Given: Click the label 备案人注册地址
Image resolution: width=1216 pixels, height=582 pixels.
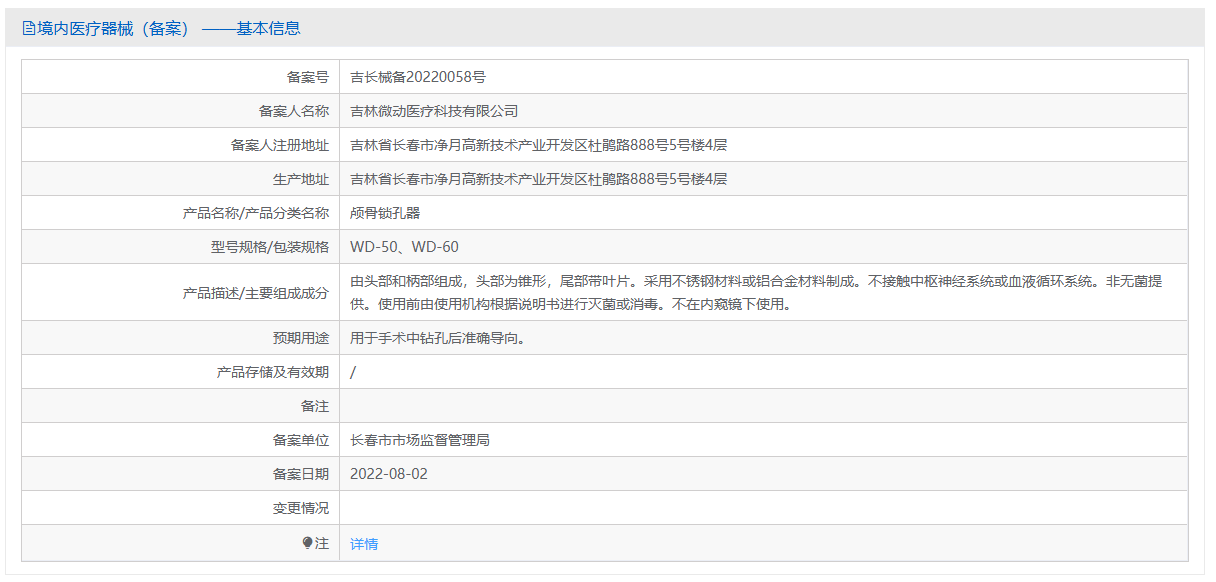Looking at the screenshot, I should [x=280, y=145].
